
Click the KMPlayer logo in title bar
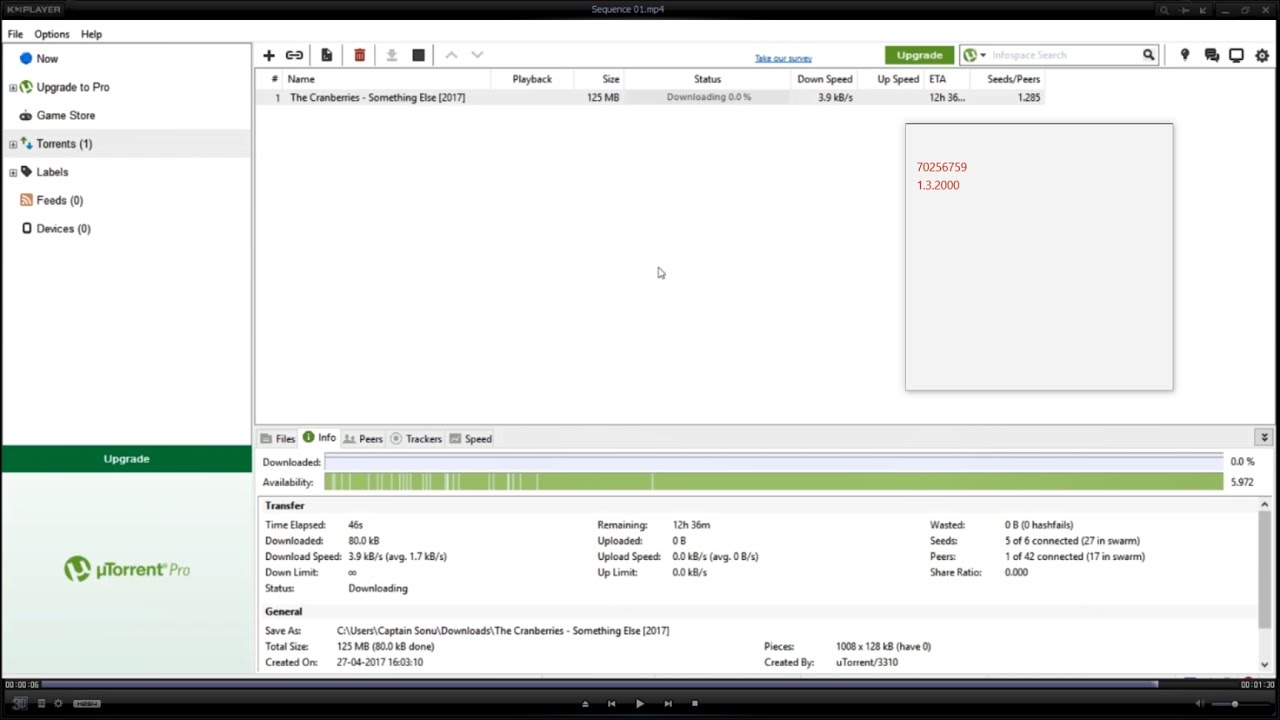[33, 9]
